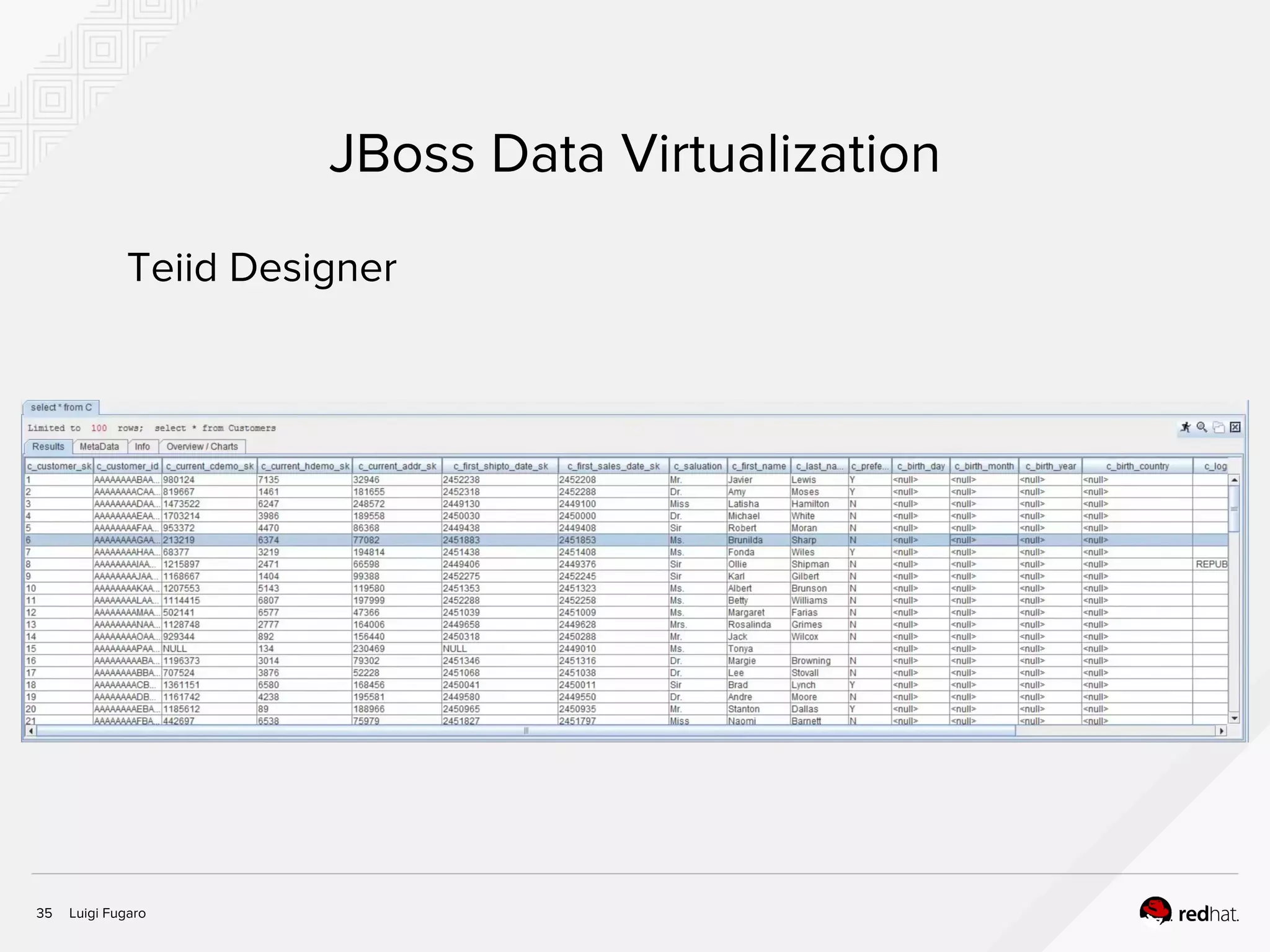
Task: Click the c_current_addr_sk column header
Action: click(x=397, y=466)
